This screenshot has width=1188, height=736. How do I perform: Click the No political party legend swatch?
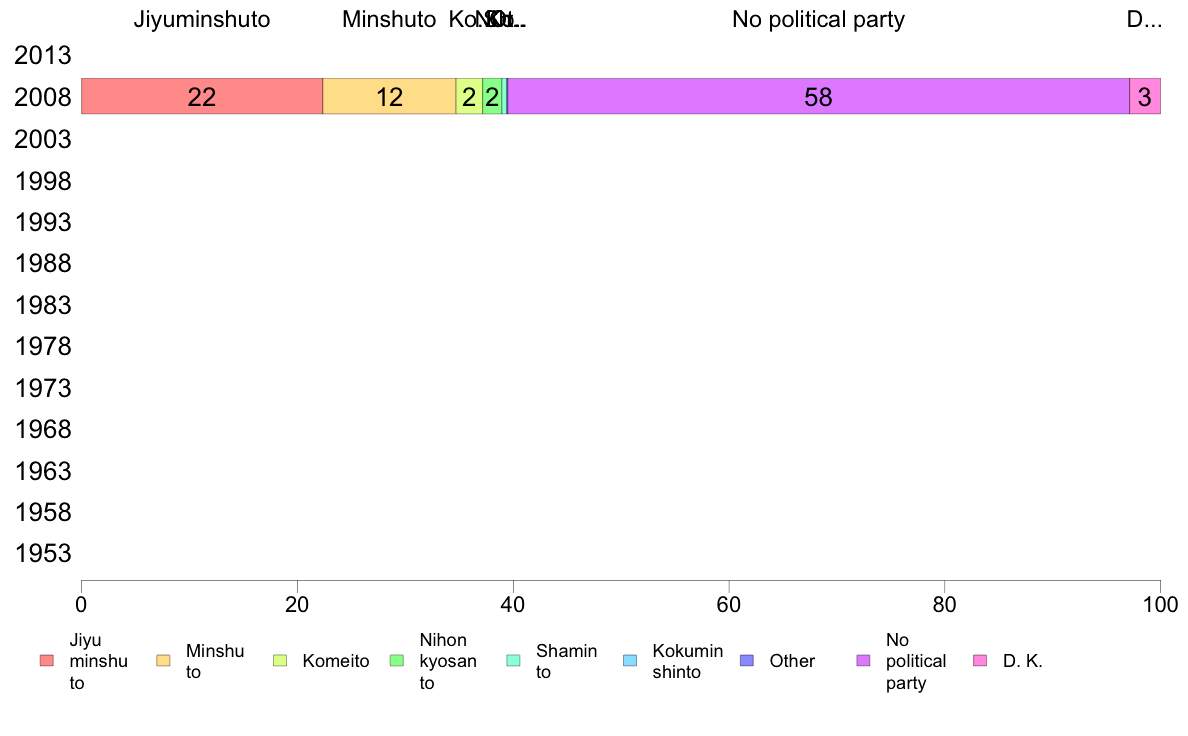coord(864,661)
